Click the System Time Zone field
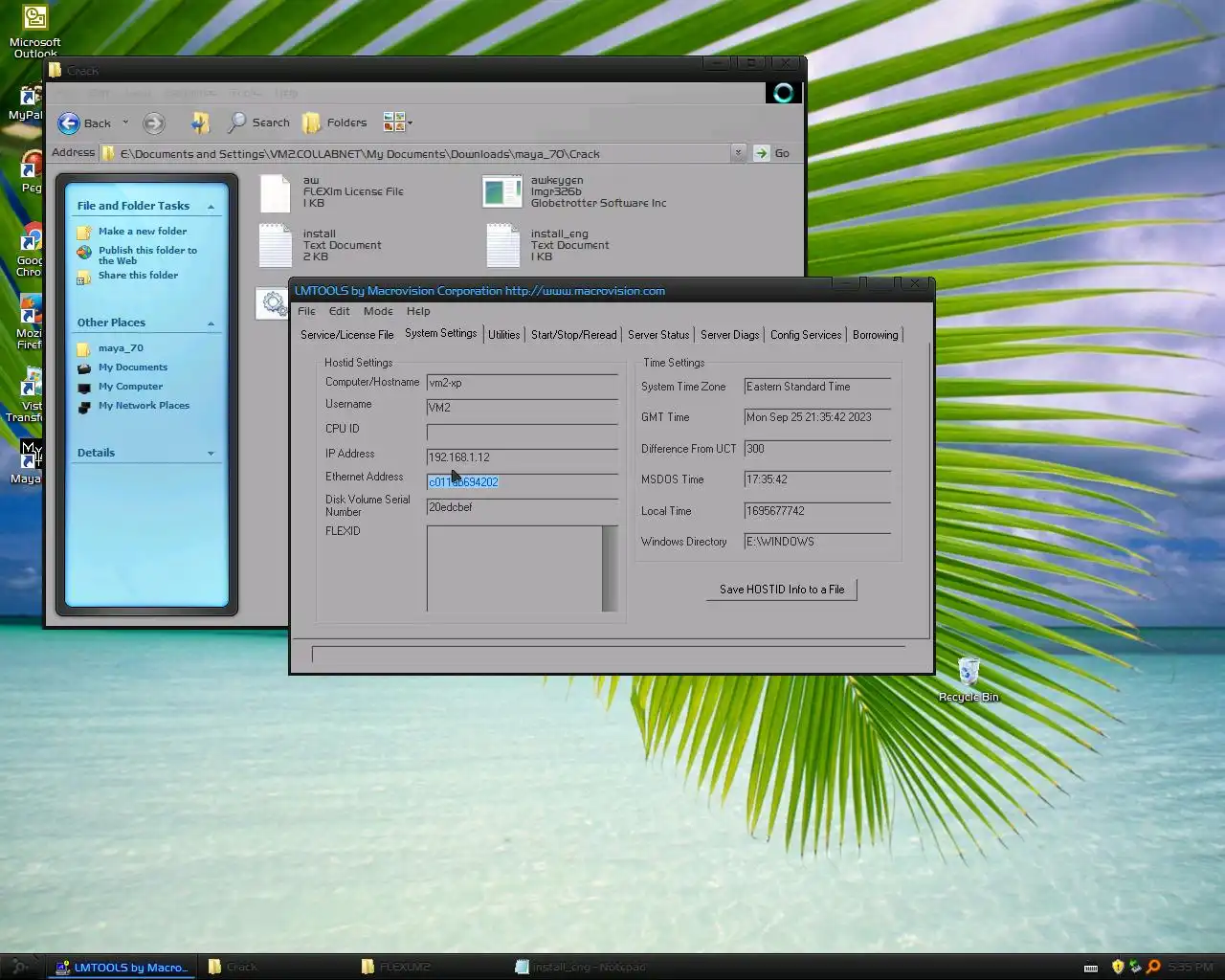 [x=818, y=387]
